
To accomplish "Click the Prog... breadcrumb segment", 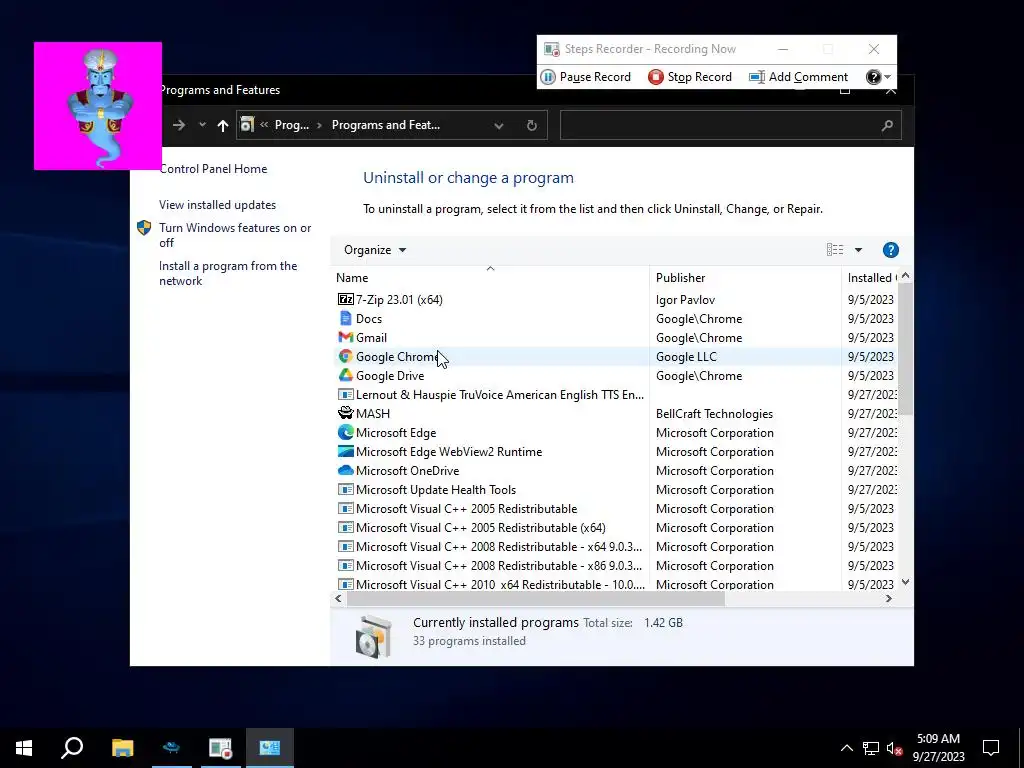I will [292, 125].
